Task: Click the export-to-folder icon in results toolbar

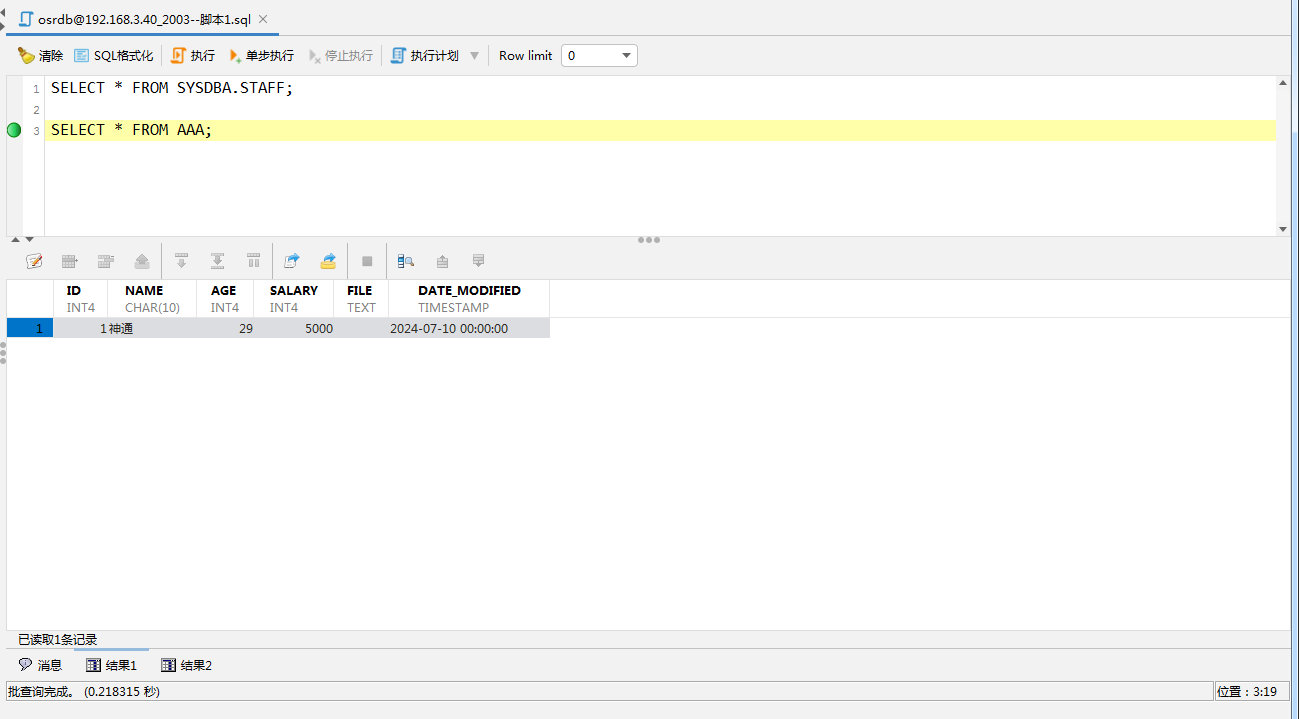Action: coord(328,261)
